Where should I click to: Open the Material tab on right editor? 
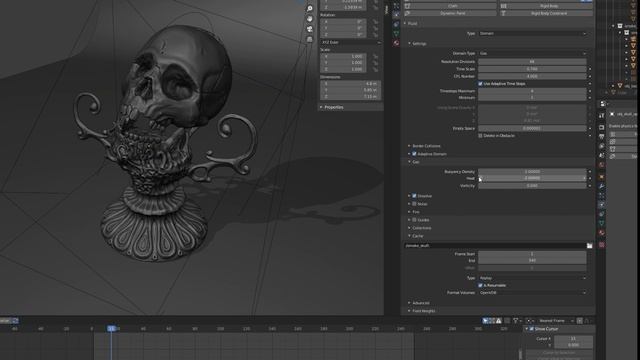(602, 233)
